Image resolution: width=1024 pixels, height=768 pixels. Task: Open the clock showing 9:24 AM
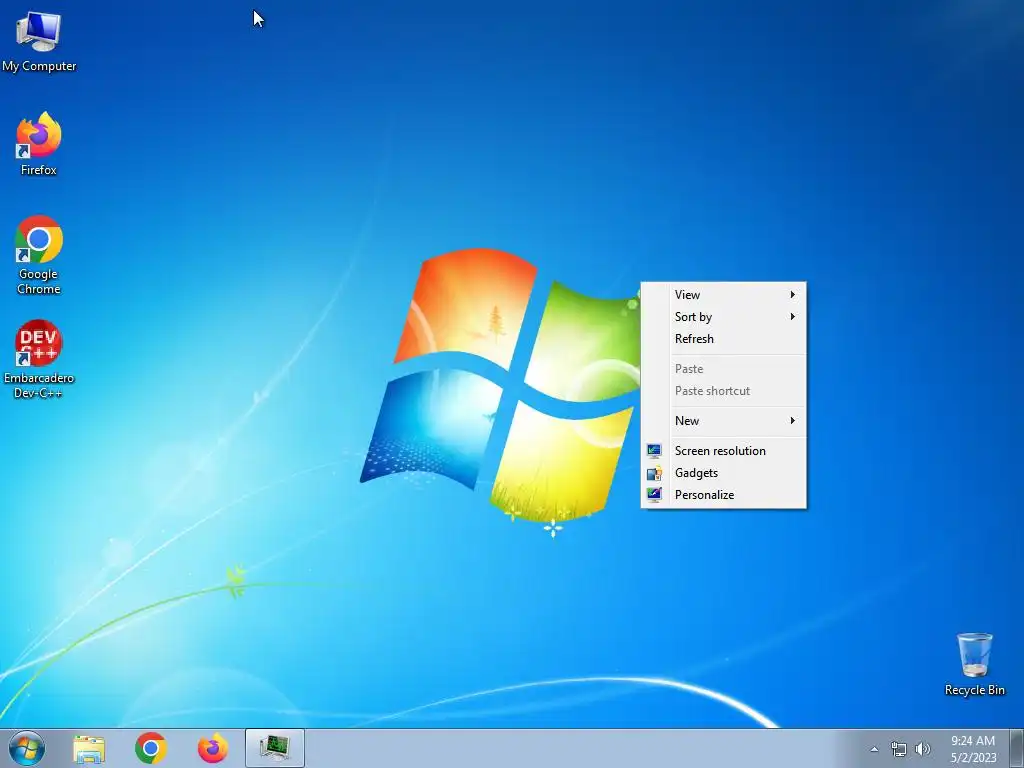point(972,741)
